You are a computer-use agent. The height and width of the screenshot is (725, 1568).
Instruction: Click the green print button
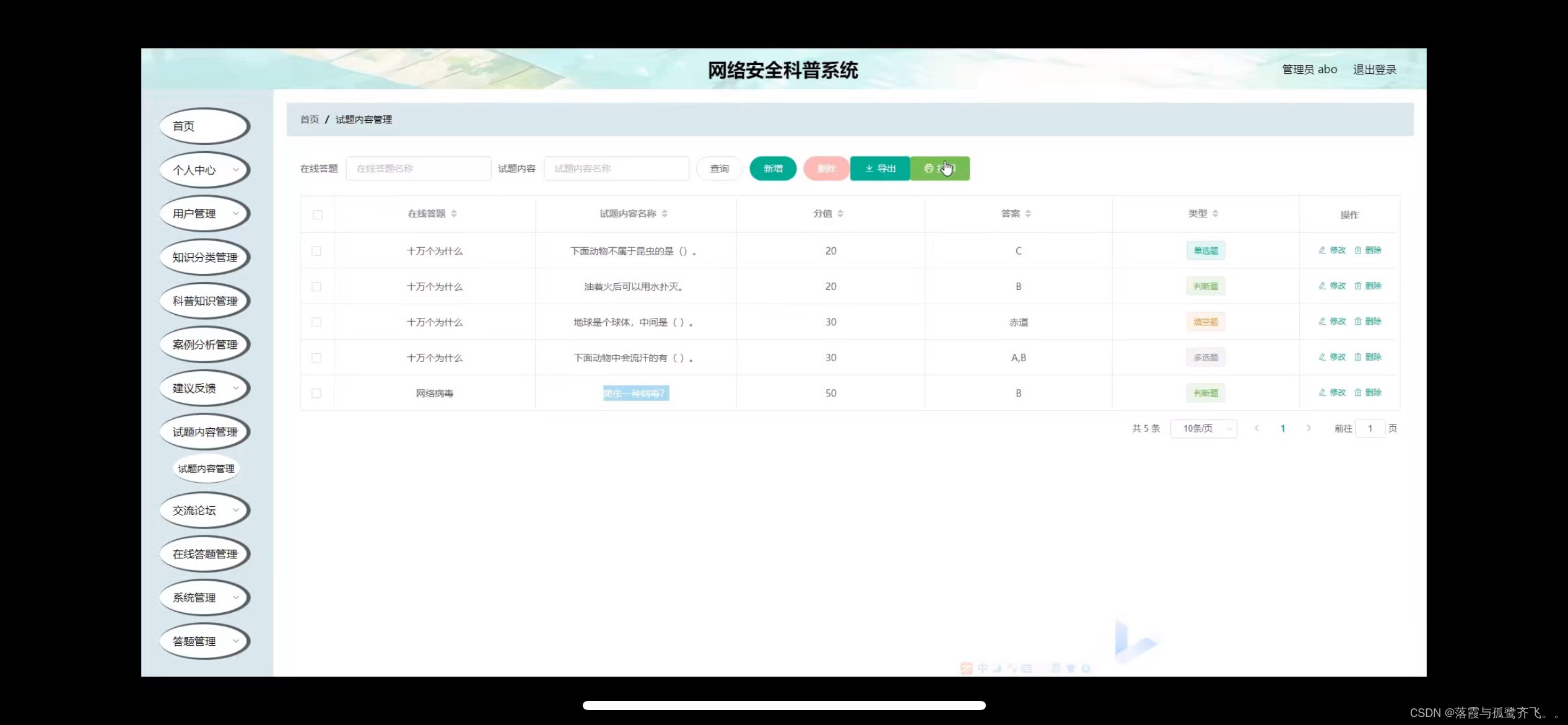939,169
